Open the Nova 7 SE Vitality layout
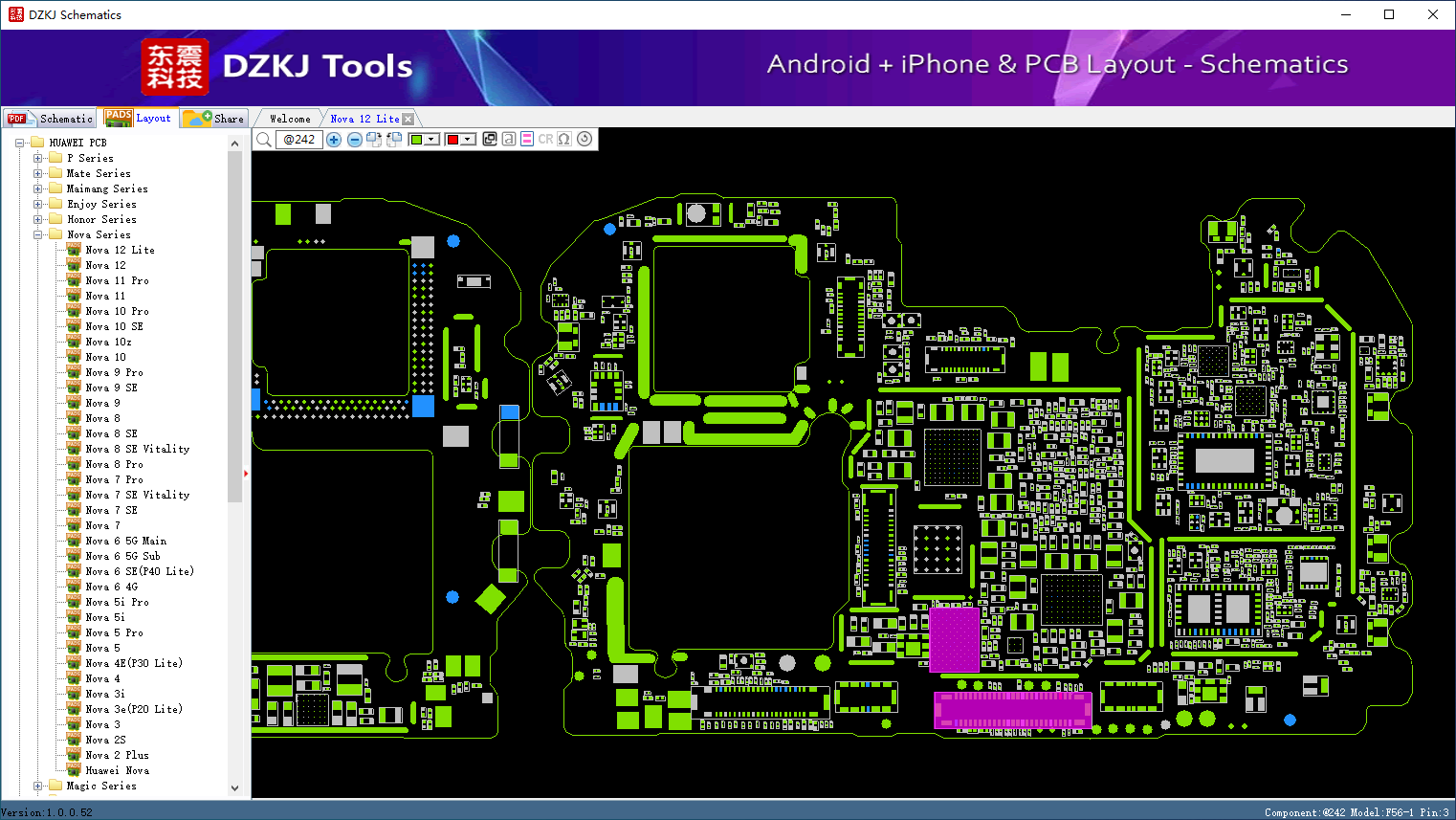 pos(137,495)
